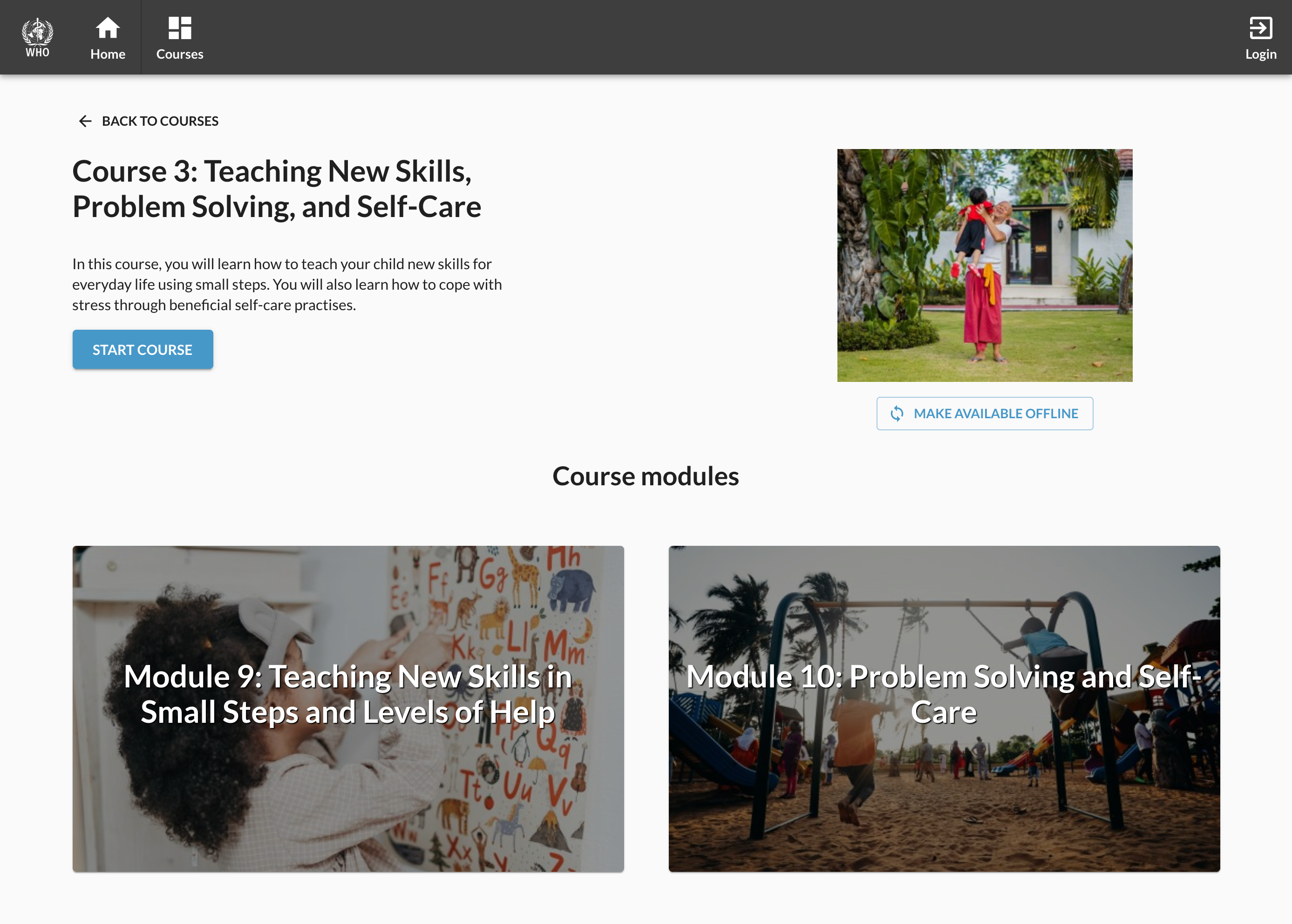Open the Courses grid icon
The width and height of the screenshot is (1292, 924).
point(180,28)
